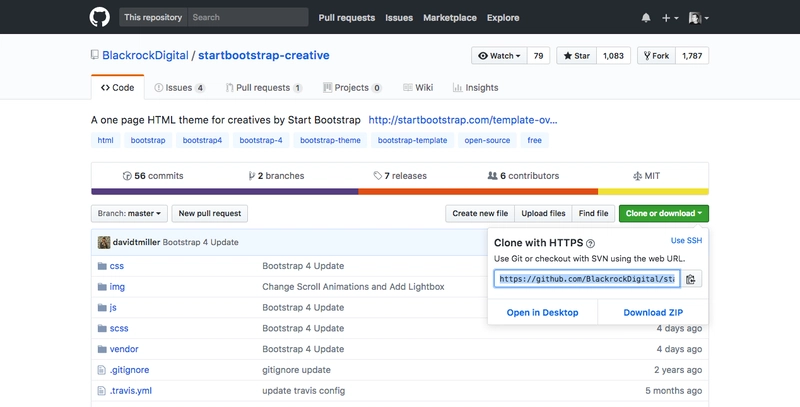Expand the plus create-new menu

coord(670,17)
